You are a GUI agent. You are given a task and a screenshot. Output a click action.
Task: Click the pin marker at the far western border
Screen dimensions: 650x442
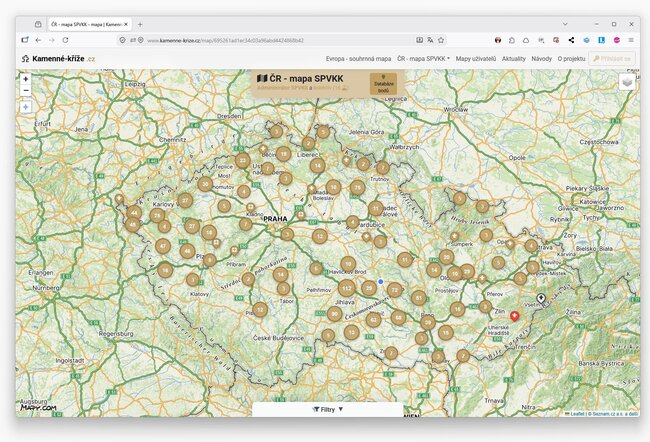click(x=119, y=199)
